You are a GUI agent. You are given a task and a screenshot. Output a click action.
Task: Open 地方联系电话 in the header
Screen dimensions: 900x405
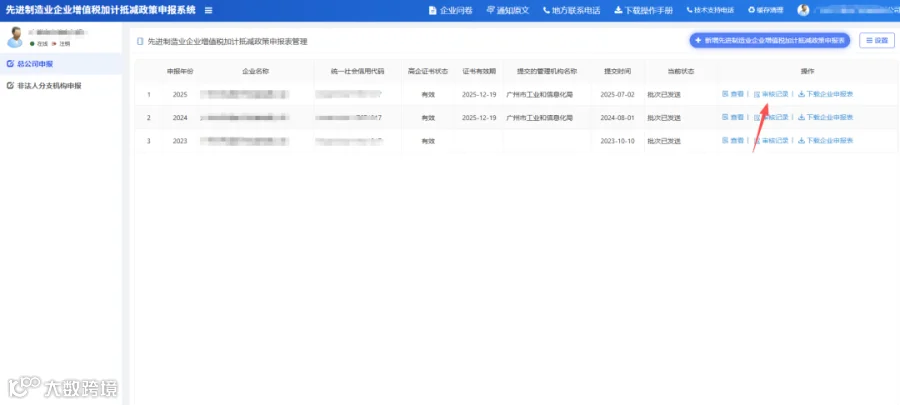[x=571, y=10]
